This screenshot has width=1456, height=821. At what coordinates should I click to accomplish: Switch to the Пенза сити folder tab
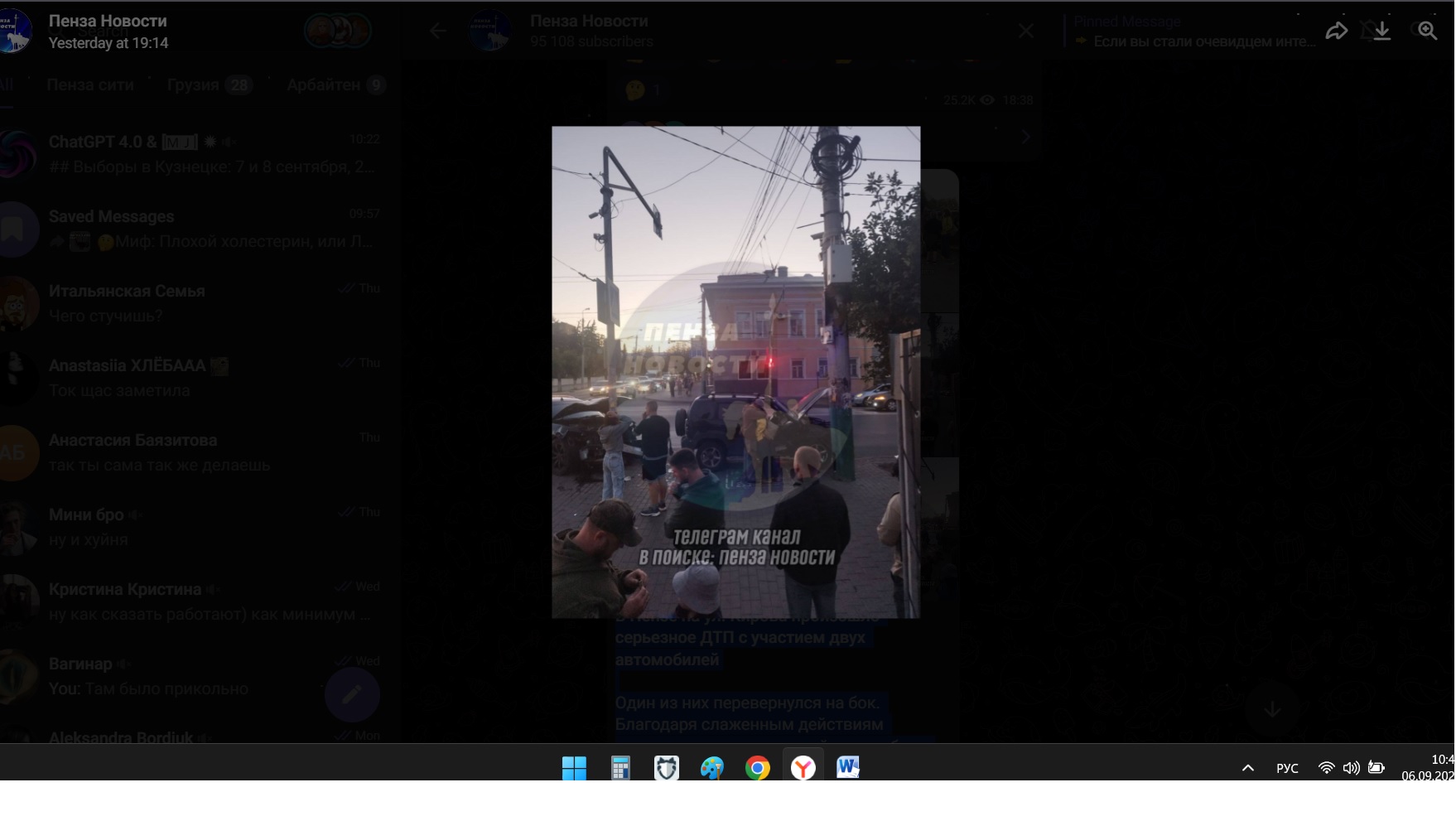tap(90, 85)
